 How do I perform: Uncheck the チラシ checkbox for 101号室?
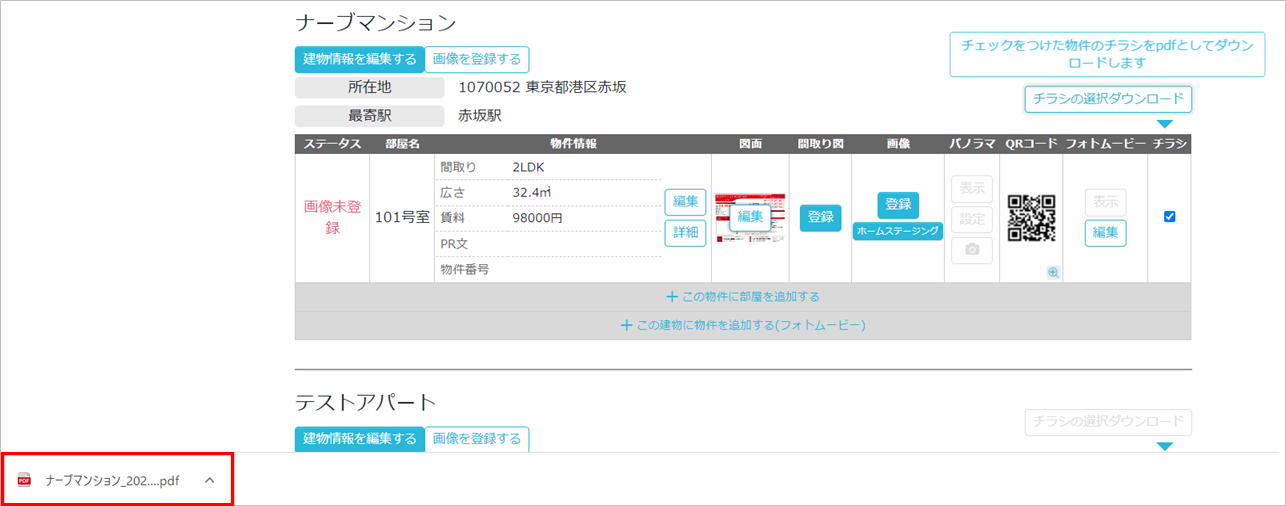click(x=1170, y=217)
